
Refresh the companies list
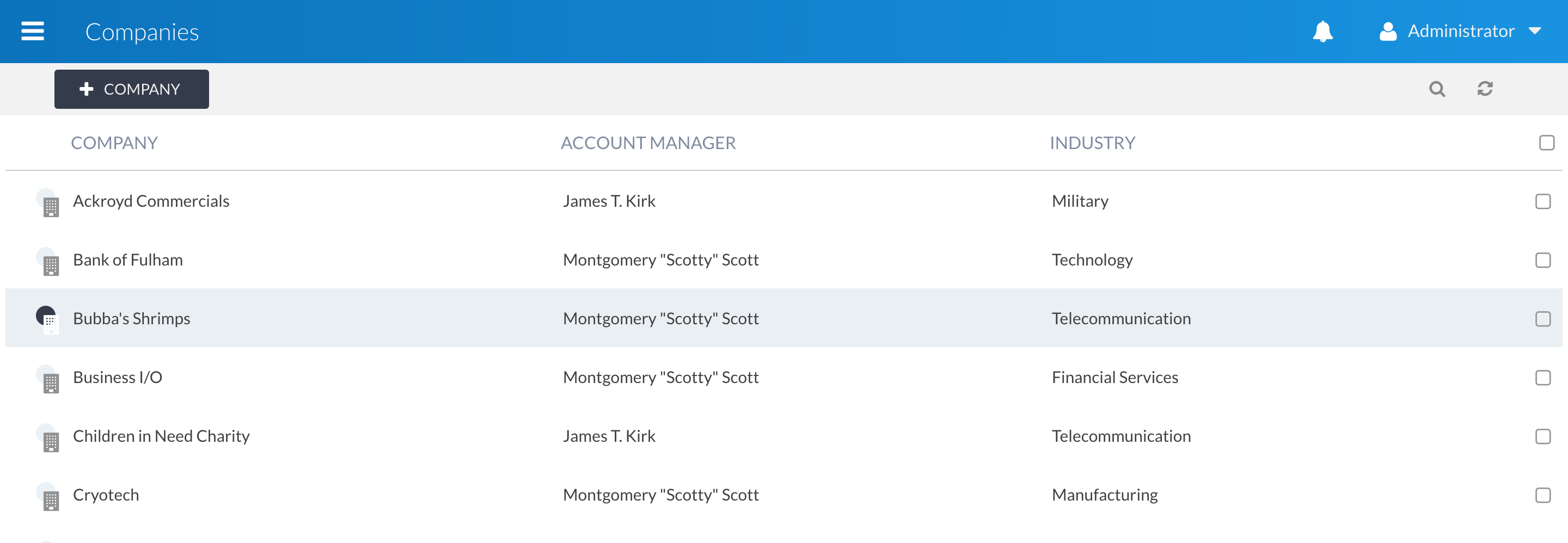click(x=1485, y=89)
